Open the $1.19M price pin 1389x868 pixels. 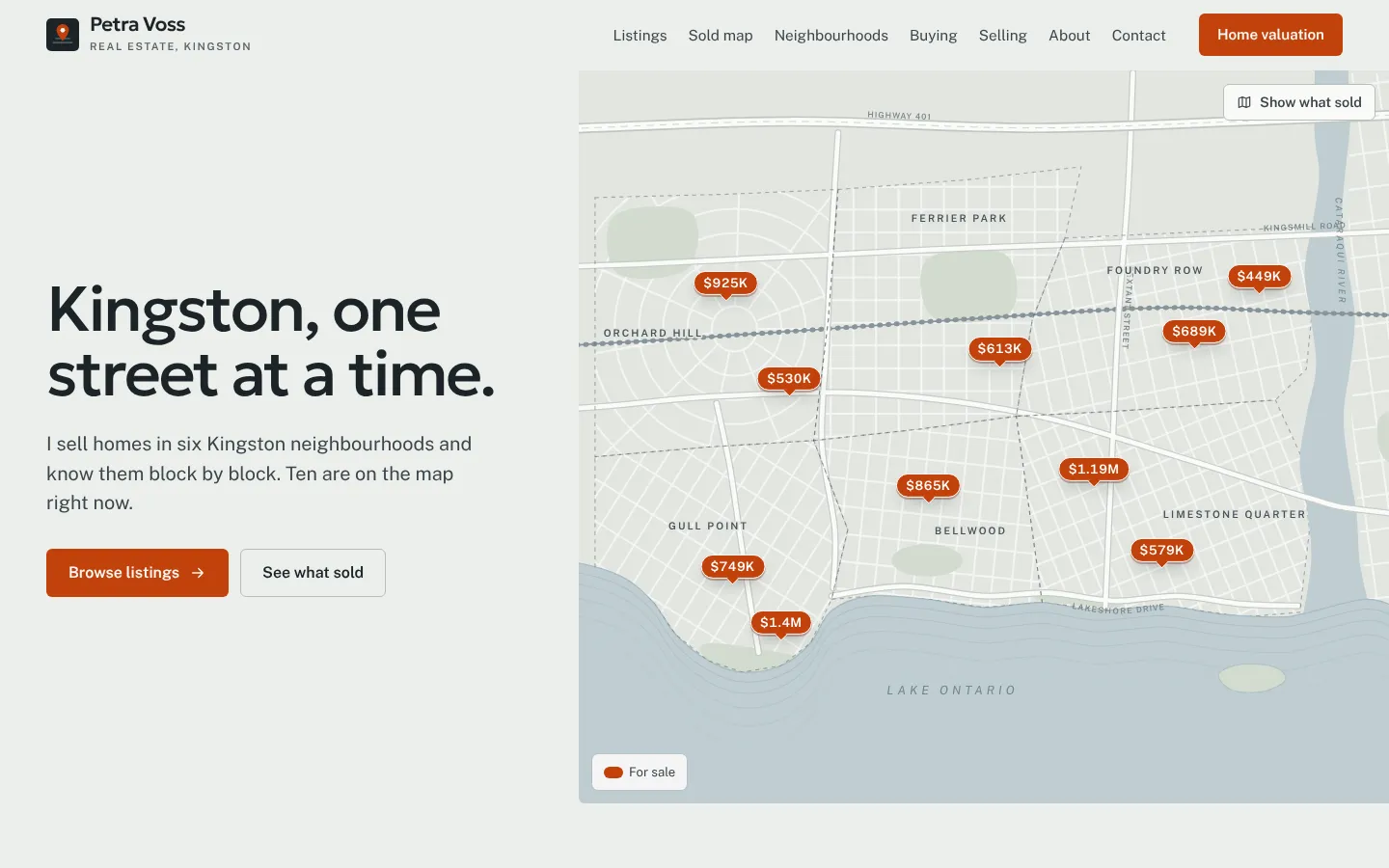point(1094,470)
